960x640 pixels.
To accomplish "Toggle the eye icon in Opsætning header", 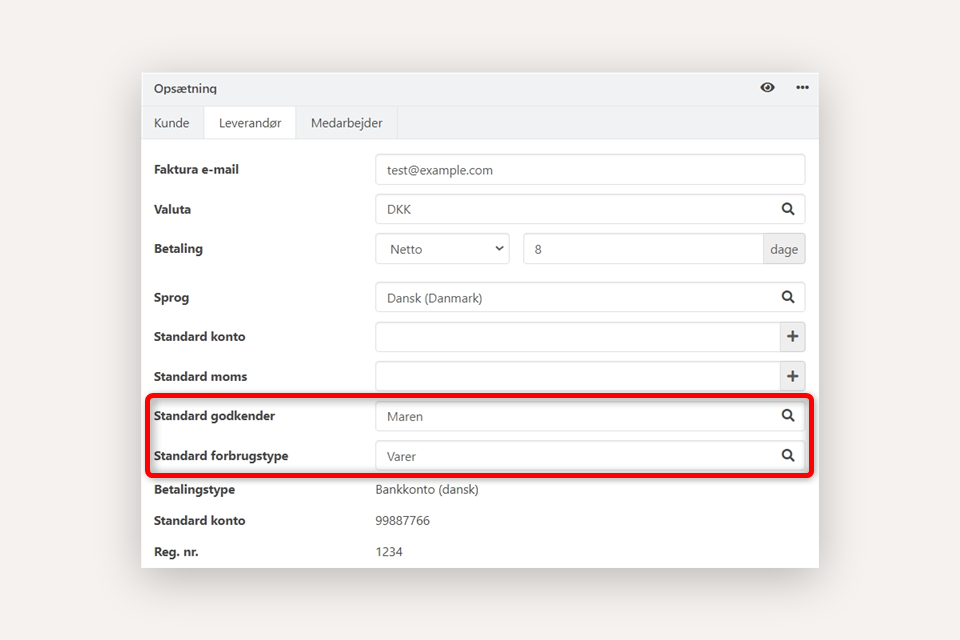I will point(767,88).
